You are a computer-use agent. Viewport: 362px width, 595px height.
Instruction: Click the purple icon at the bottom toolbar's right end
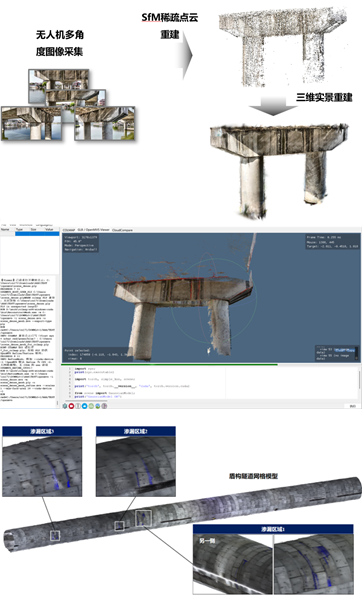pyautogui.click(x=104, y=406)
